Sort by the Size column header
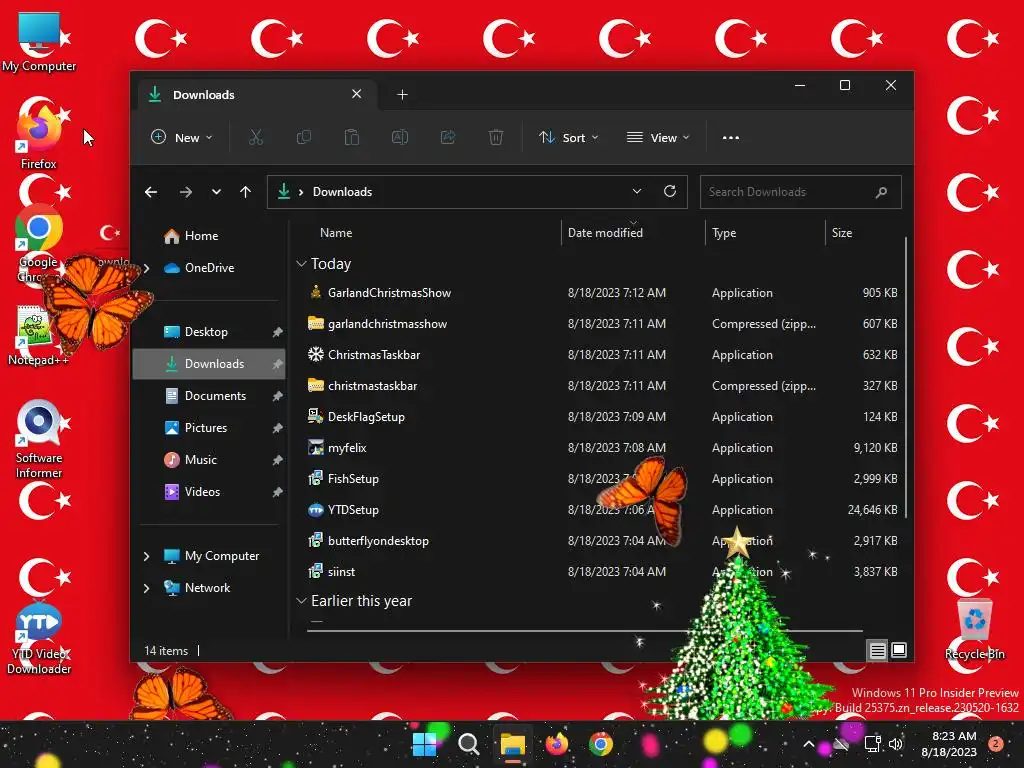 842,233
